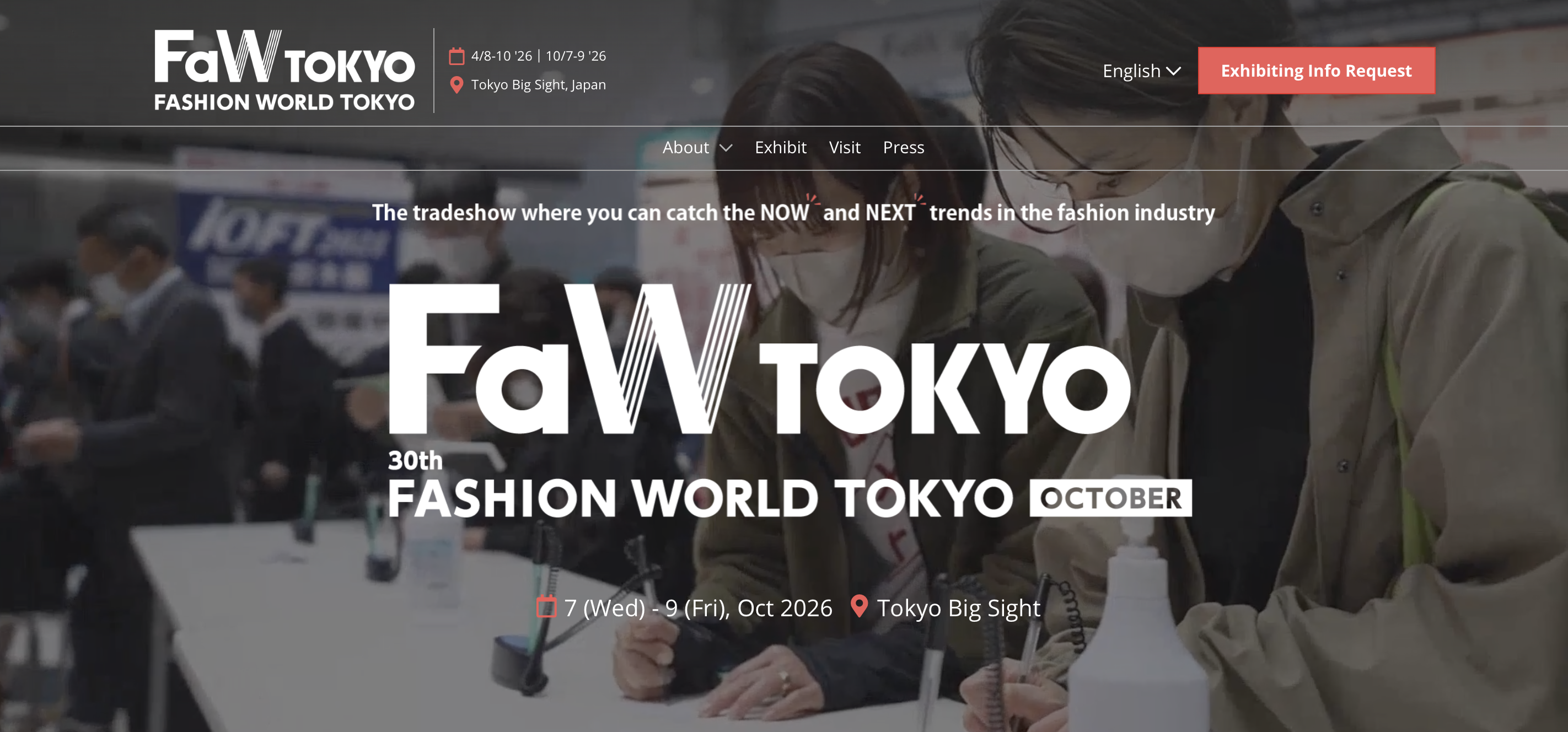Click the header calendar icon beside the dates

[457, 56]
